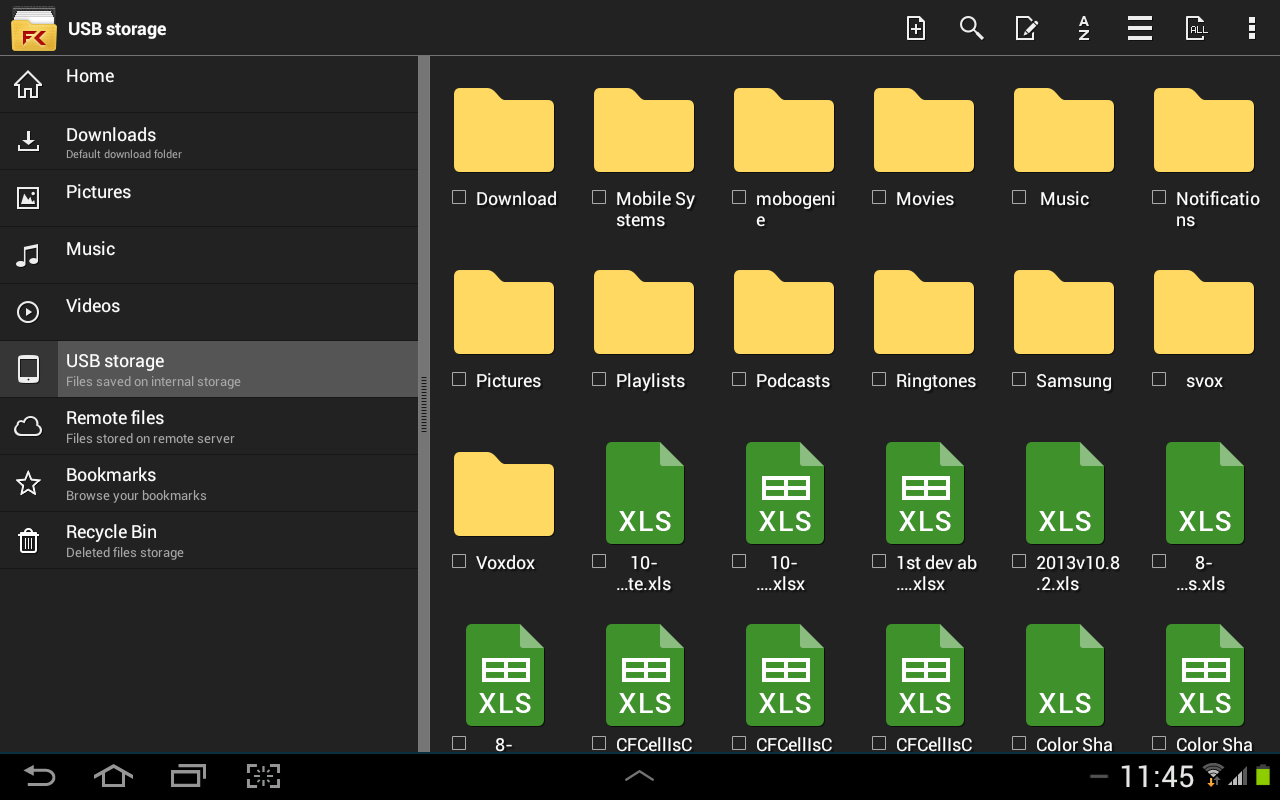
Task: Open the search tool
Action: click(971, 28)
